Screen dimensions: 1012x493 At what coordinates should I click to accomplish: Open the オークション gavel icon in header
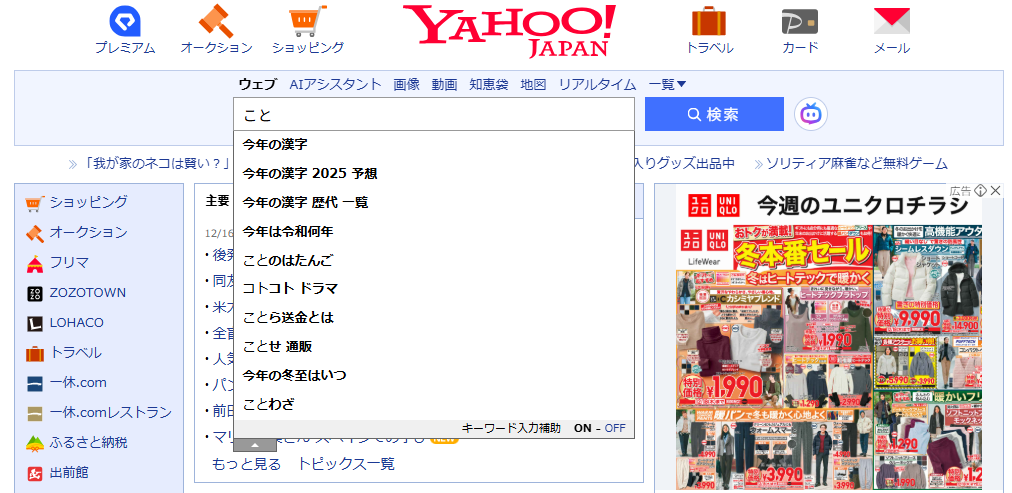pos(216,21)
